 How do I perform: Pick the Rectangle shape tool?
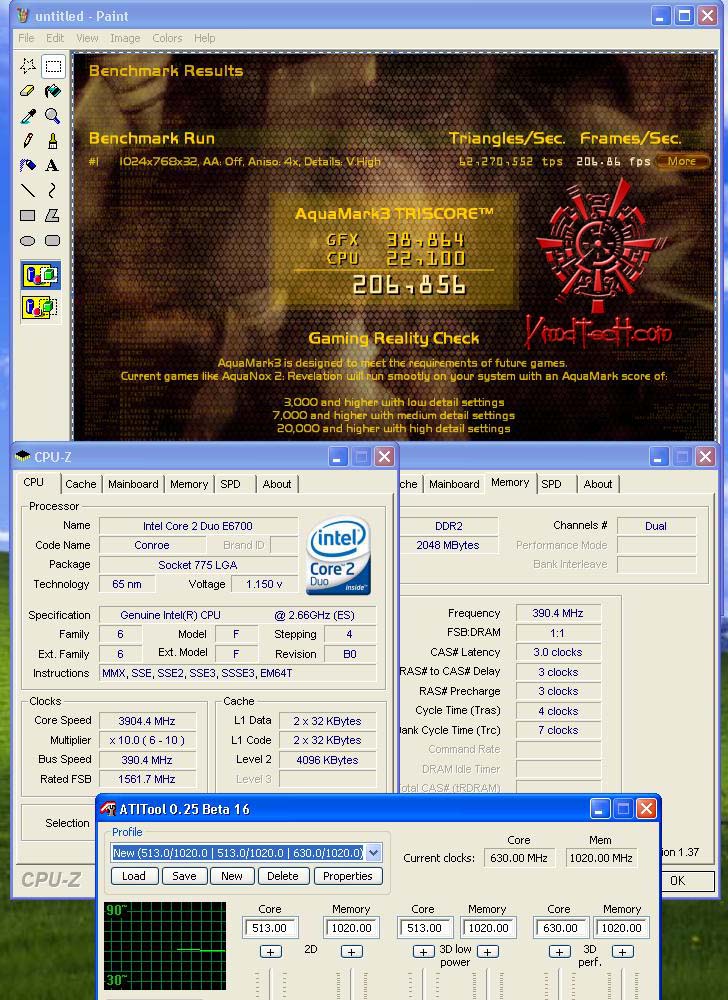coord(27,216)
